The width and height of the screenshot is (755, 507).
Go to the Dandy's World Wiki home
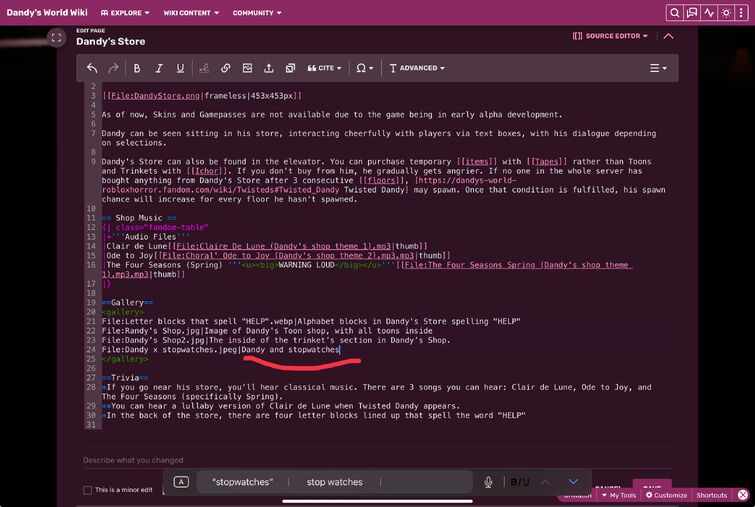(x=47, y=13)
